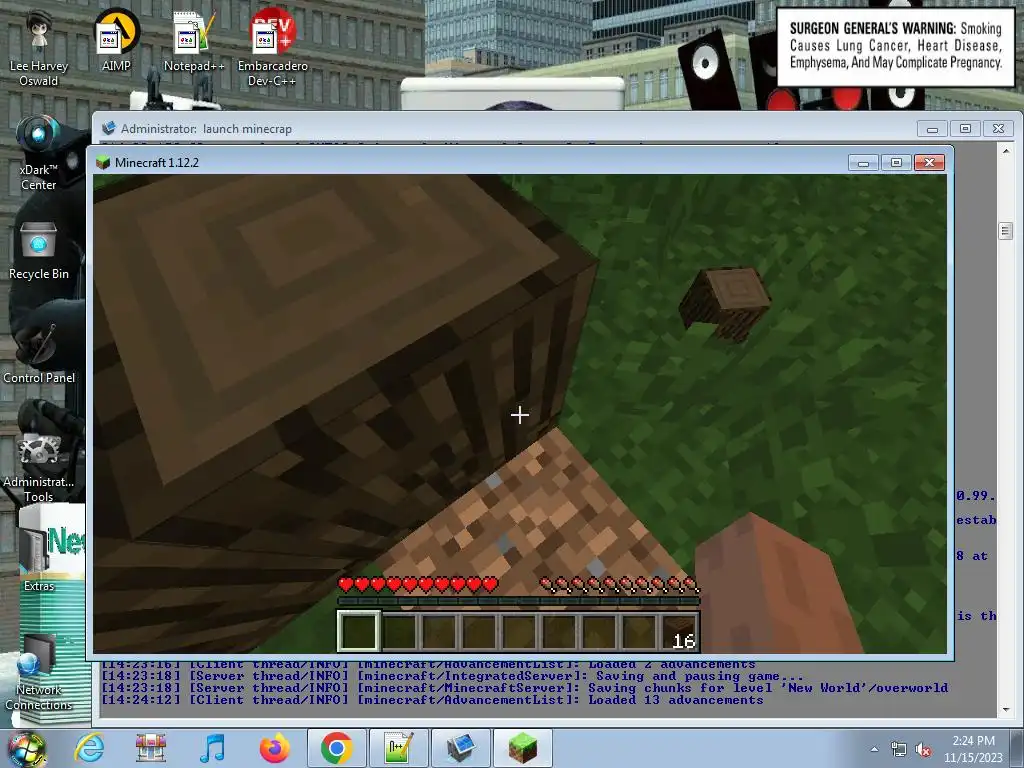Minimize the launch minecrap console window
Screen dimensions: 1024x768
[933, 129]
